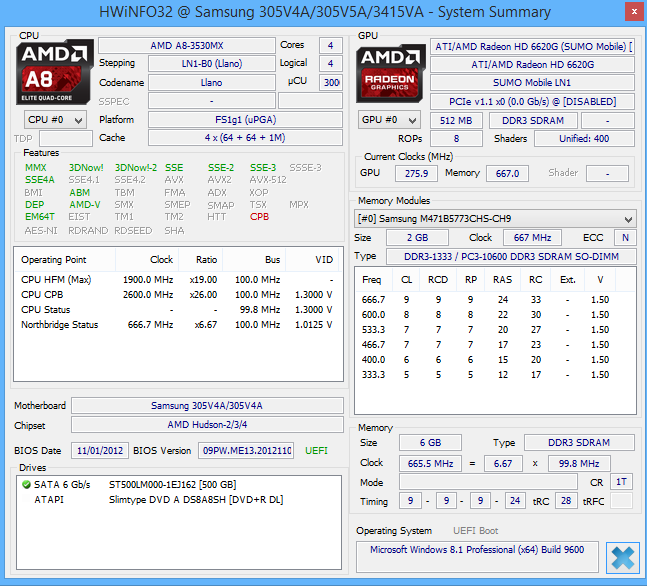Click the AMD A8-3530MX CPU name field
This screenshot has height=586, width=647.
[x=187, y=45]
